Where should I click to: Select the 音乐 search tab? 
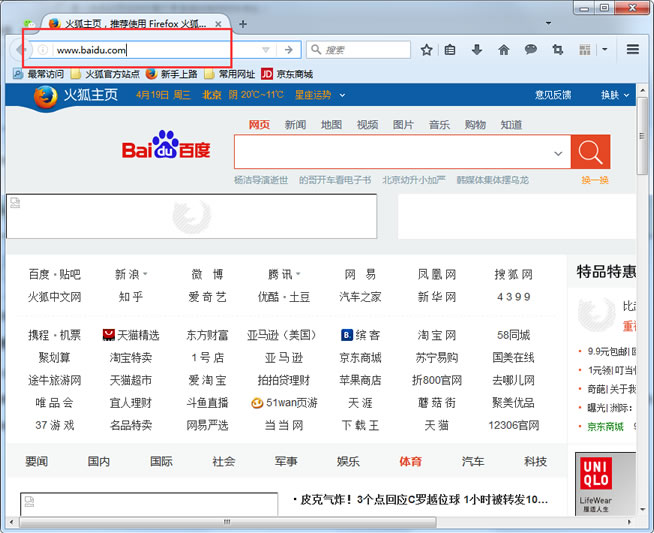440,125
